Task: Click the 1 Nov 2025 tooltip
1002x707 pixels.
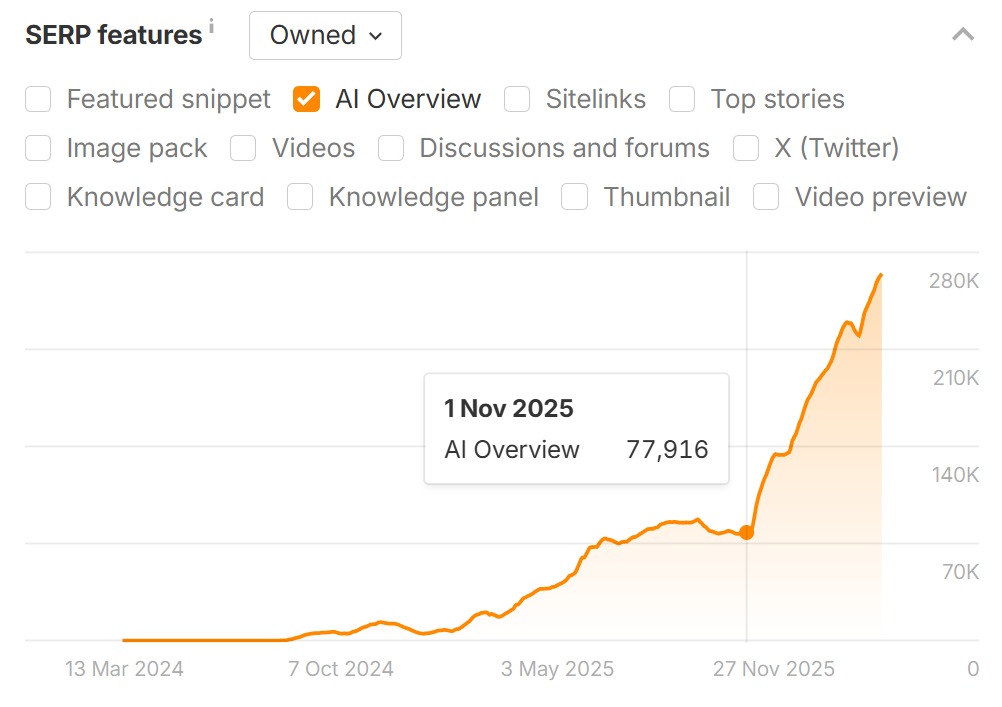Action: (x=576, y=429)
